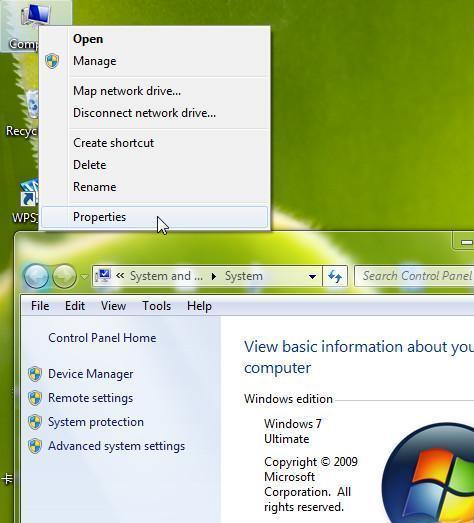Open address bar previous locations dropdown
This screenshot has height=523, width=474.
(x=313, y=276)
